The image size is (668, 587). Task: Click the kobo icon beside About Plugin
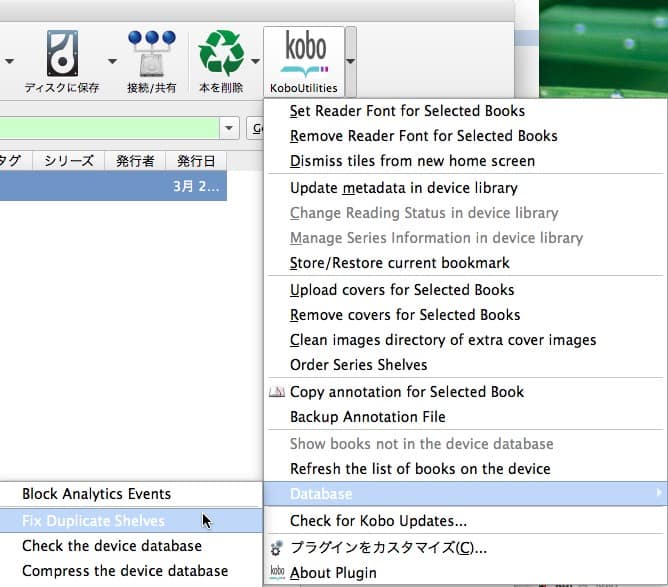tap(277, 573)
